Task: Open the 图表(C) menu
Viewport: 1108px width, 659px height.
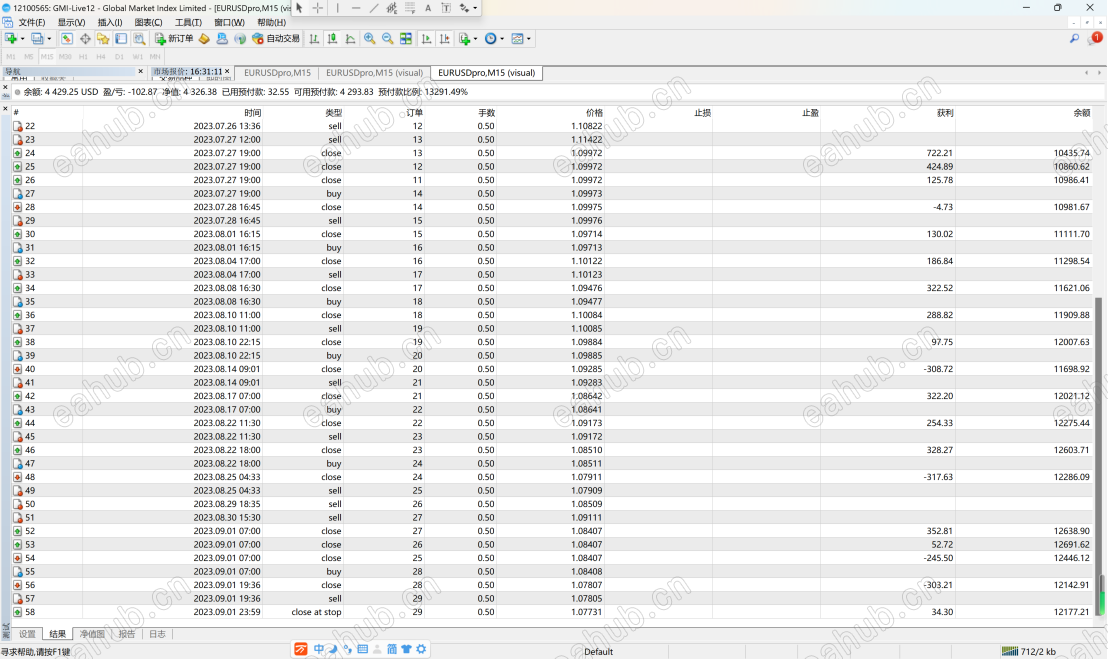Action: 148,23
